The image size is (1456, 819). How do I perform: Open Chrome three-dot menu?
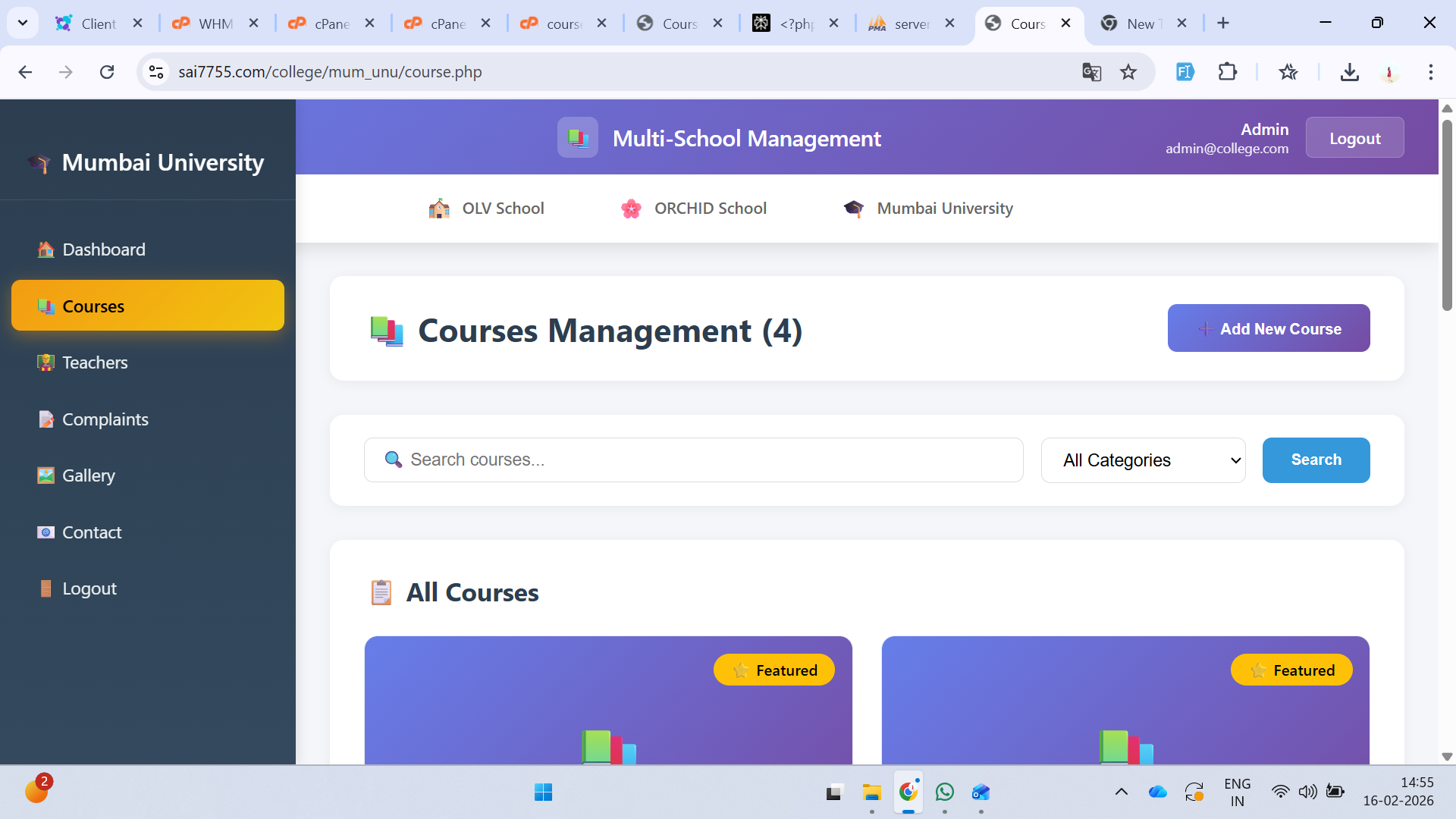[1430, 72]
